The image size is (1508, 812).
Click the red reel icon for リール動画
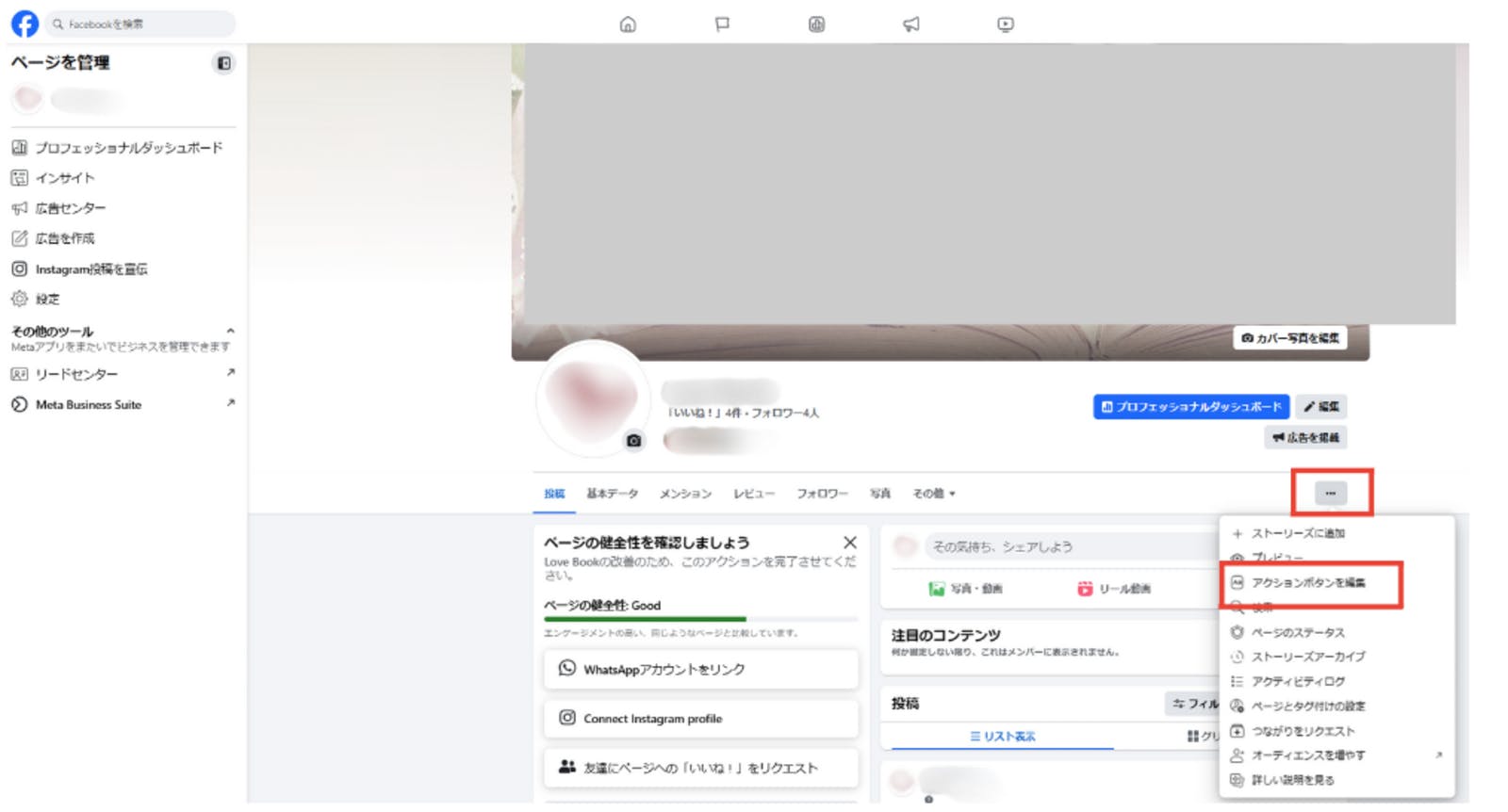1085,589
